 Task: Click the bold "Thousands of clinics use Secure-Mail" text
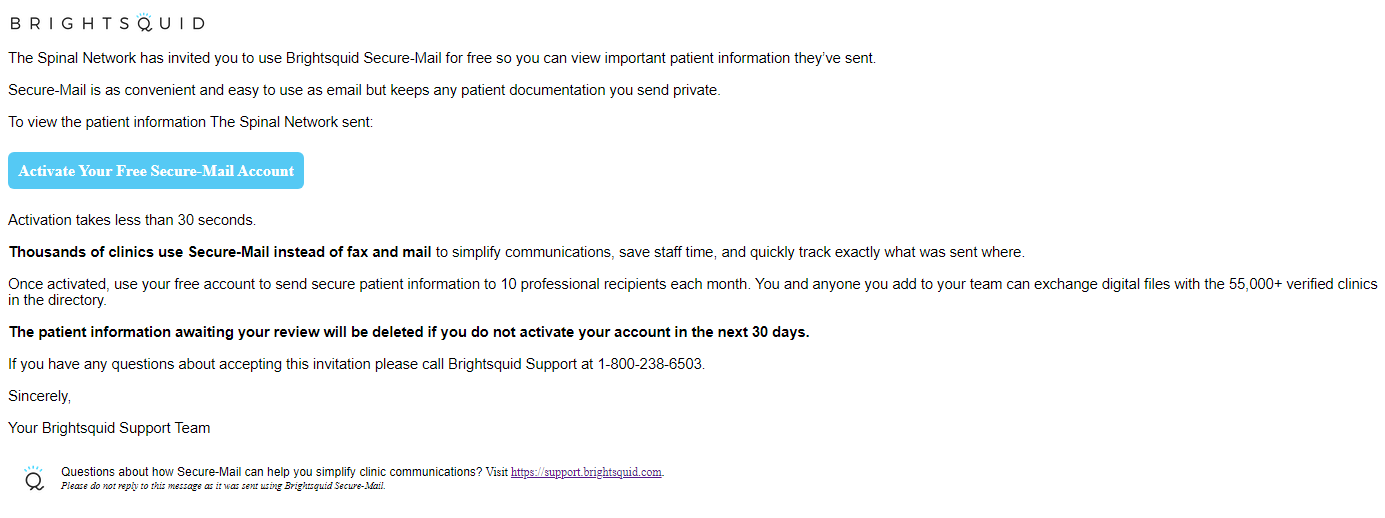pyautogui.click(x=220, y=252)
